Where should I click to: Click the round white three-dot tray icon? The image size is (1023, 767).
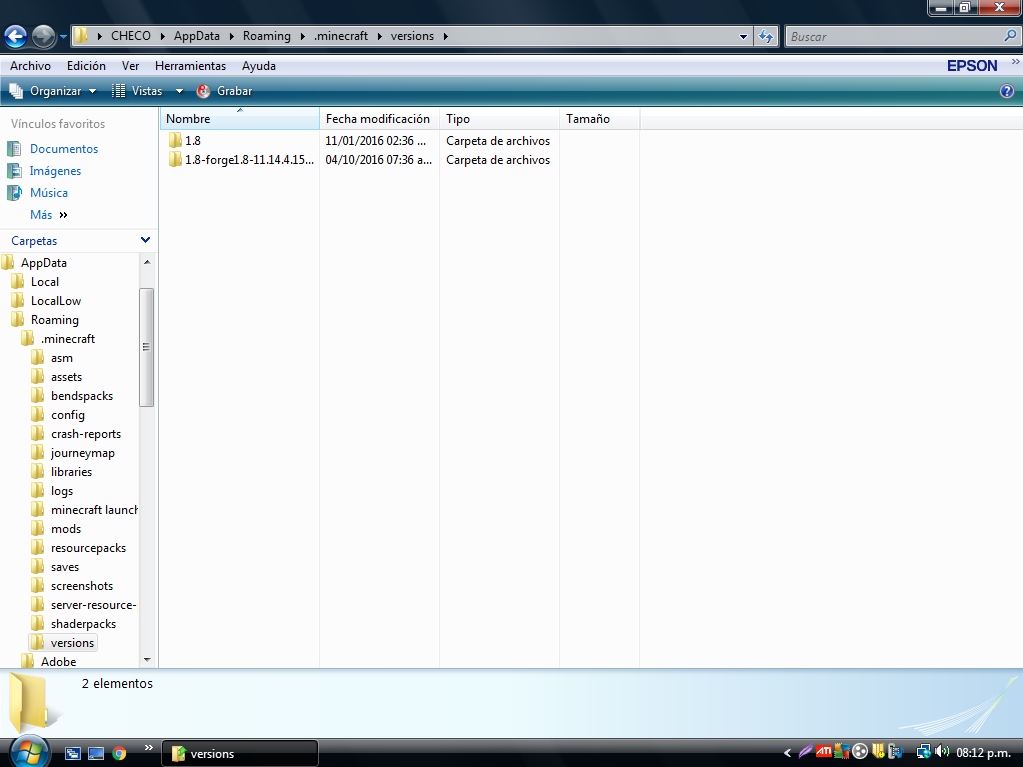click(x=860, y=752)
